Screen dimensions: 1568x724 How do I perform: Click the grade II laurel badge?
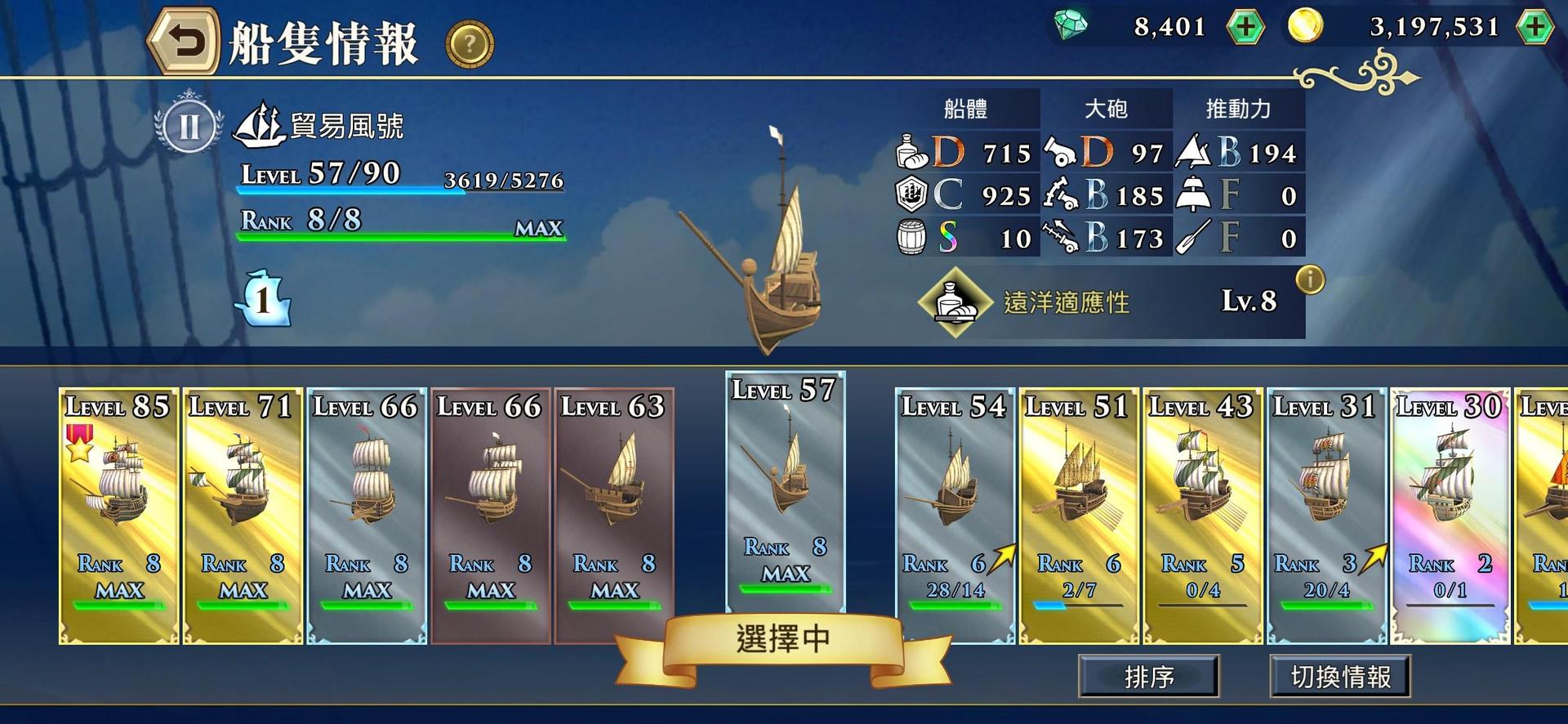(x=189, y=127)
